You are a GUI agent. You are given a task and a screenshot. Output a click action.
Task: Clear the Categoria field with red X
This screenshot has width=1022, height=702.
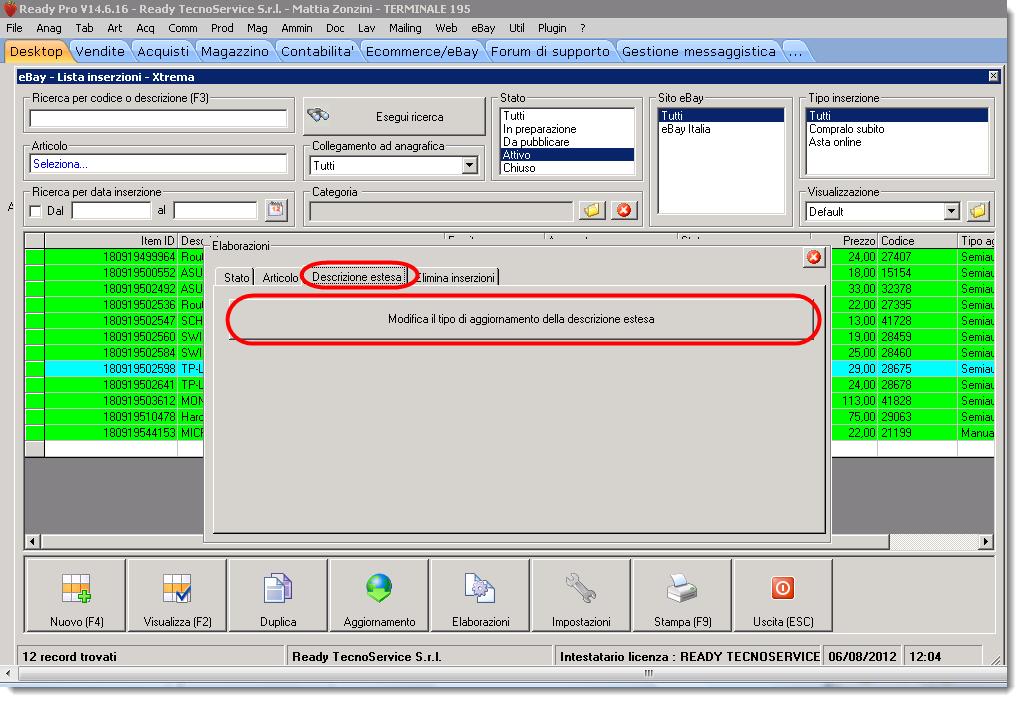coord(624,211)
